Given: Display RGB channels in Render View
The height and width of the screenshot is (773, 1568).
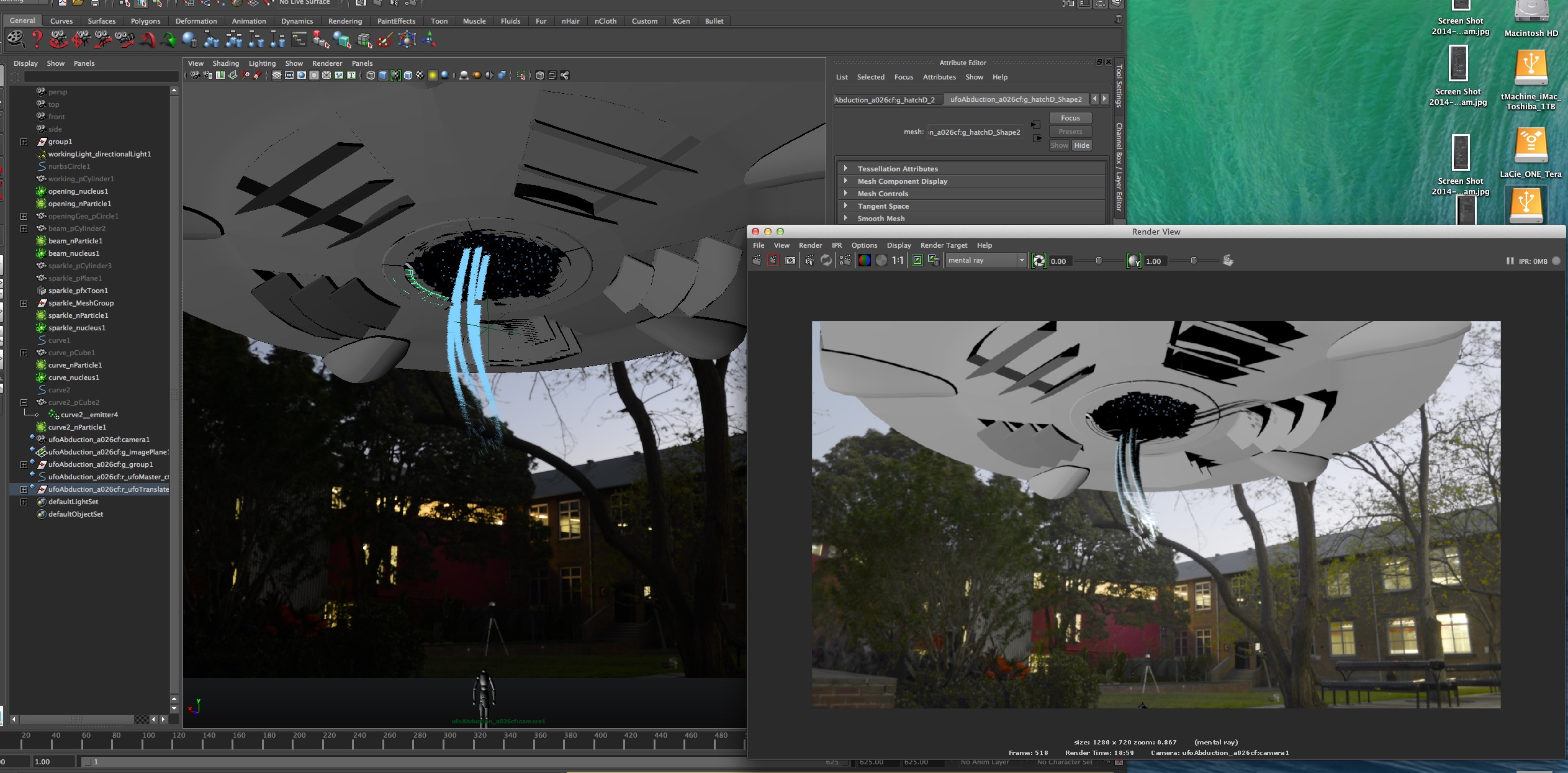Looking at the screenshot, I should coord(864,261).
